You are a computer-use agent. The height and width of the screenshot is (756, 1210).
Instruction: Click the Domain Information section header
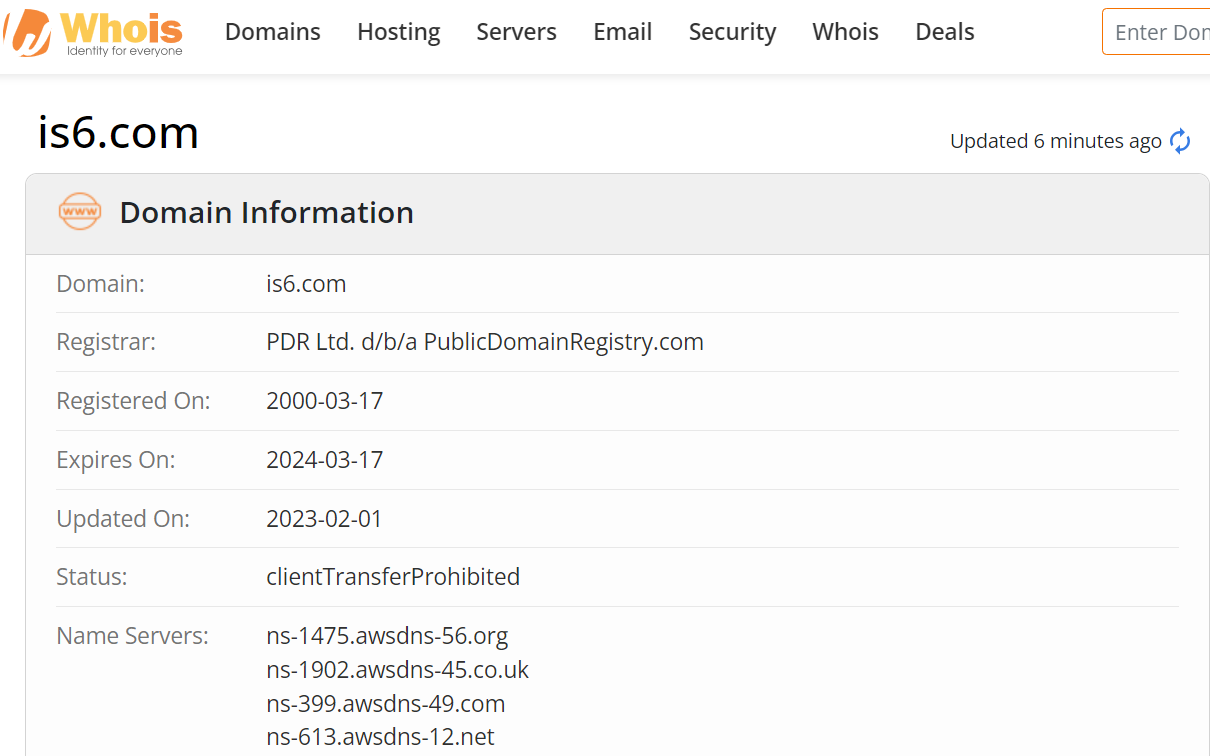coord(267,212)
